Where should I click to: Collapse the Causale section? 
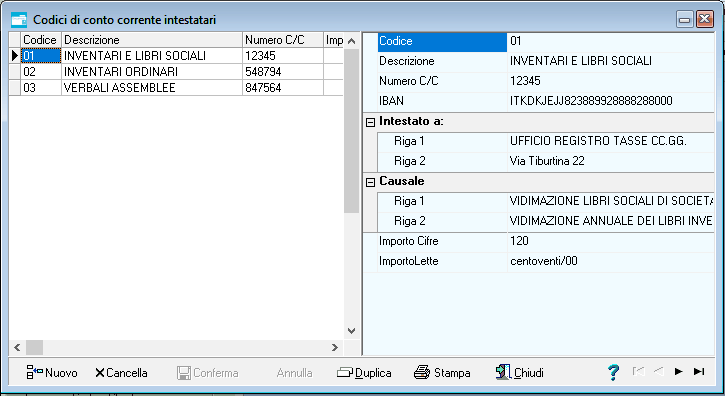pyautogui.click(x=370, y=182)
